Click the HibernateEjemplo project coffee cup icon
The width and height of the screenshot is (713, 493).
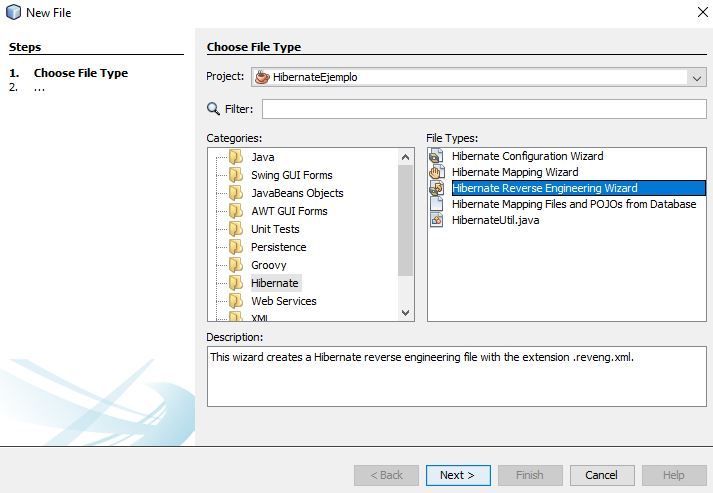click(262, 77)
